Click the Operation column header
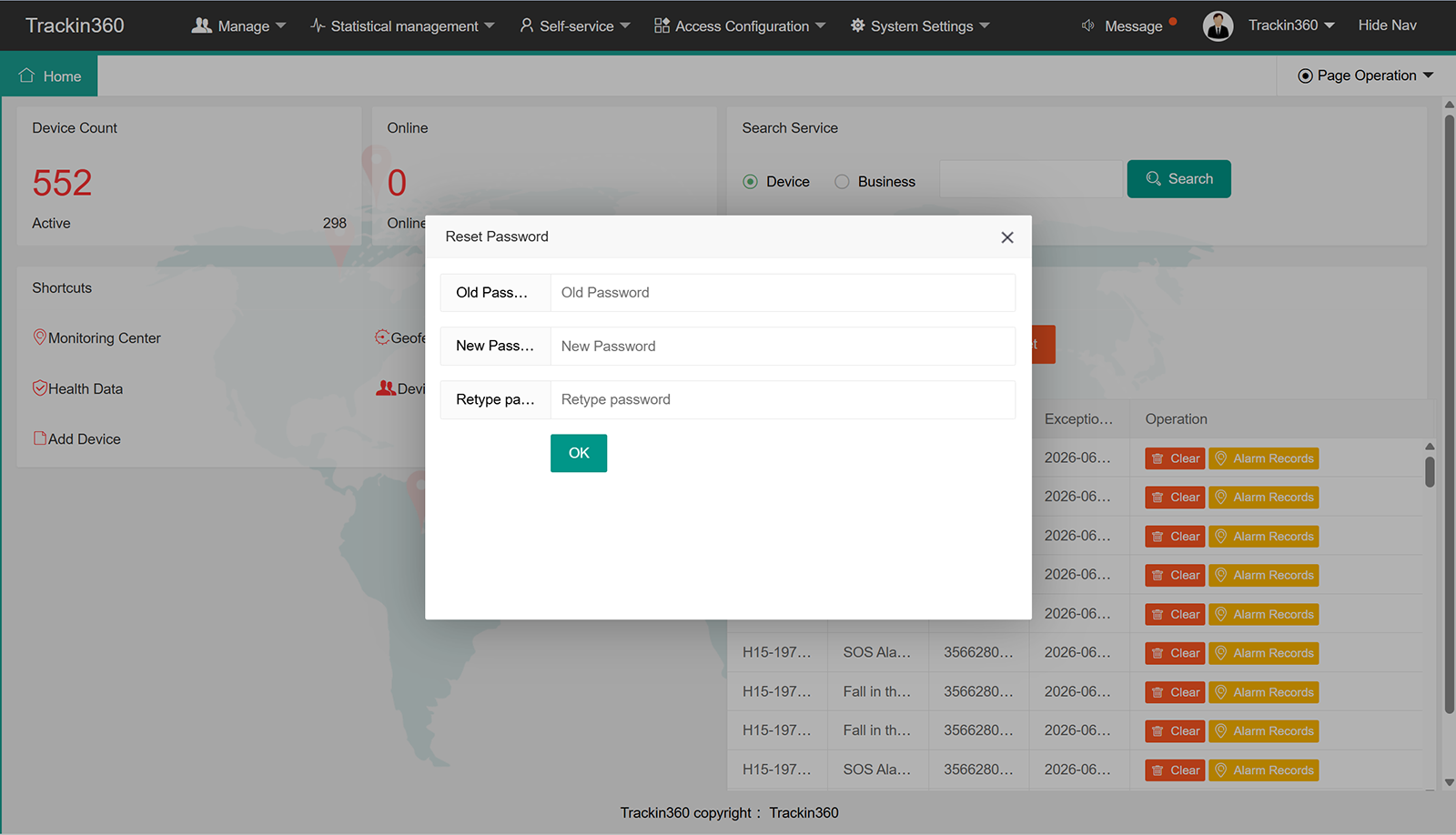Screen dimensions: 1456x835 tap(1176, 419)
